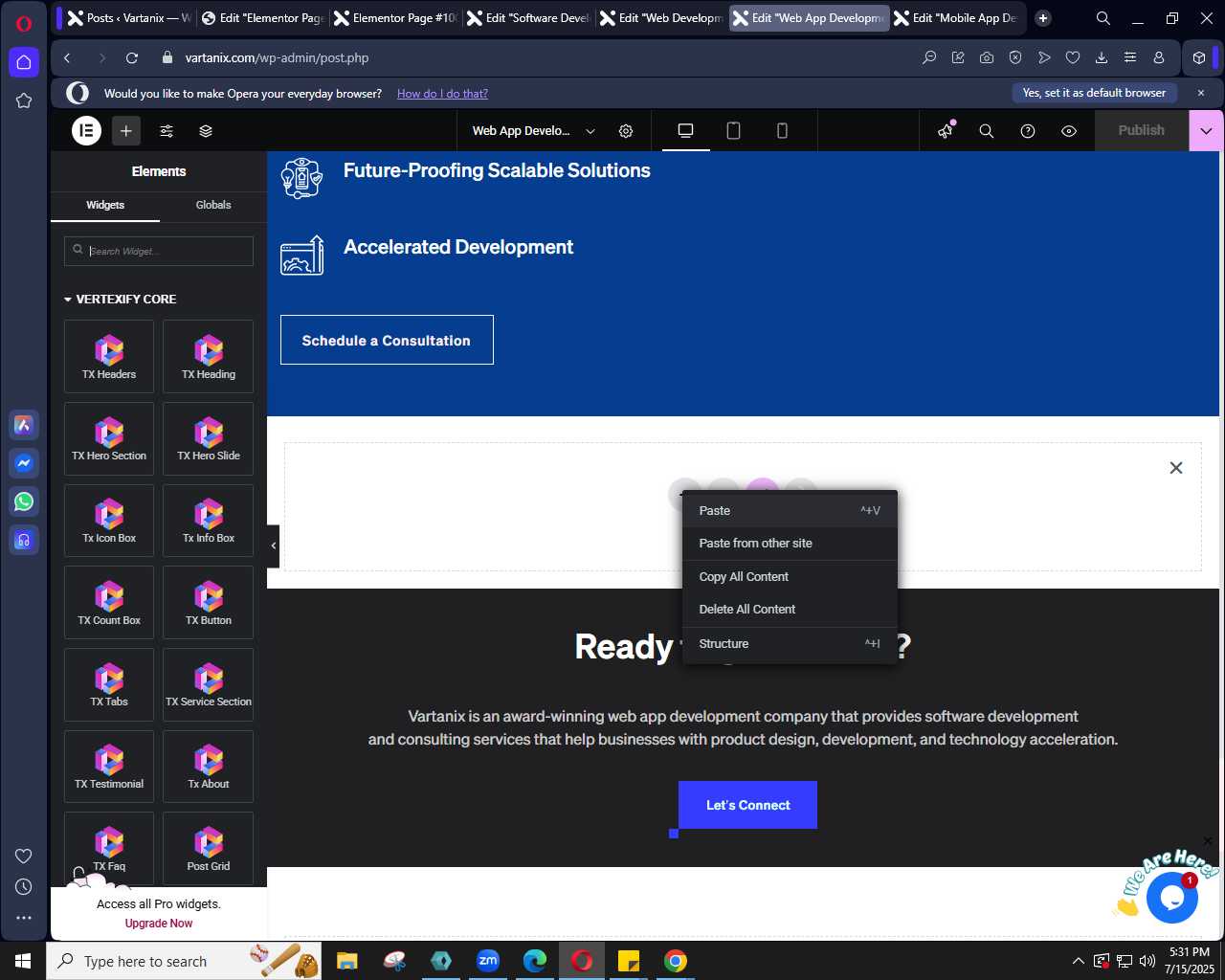Screen dimensions: 1225x980
Task: Preview changes with the eye icon
Action: (1069, 131)
